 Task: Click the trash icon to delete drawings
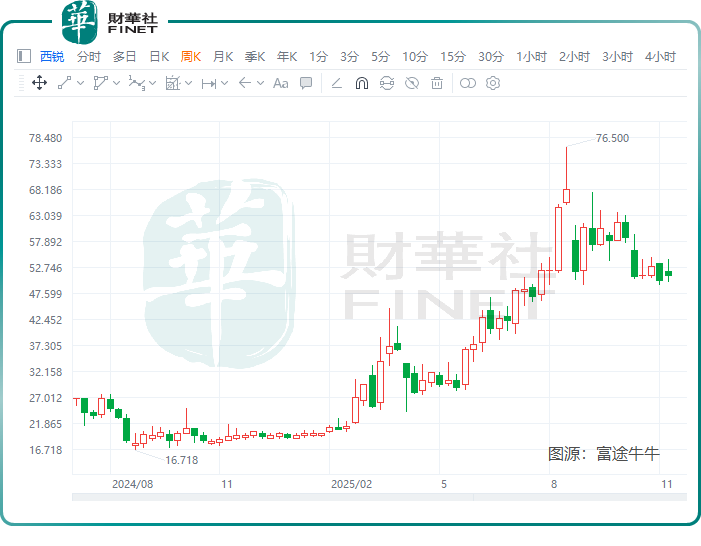(436, 83)
